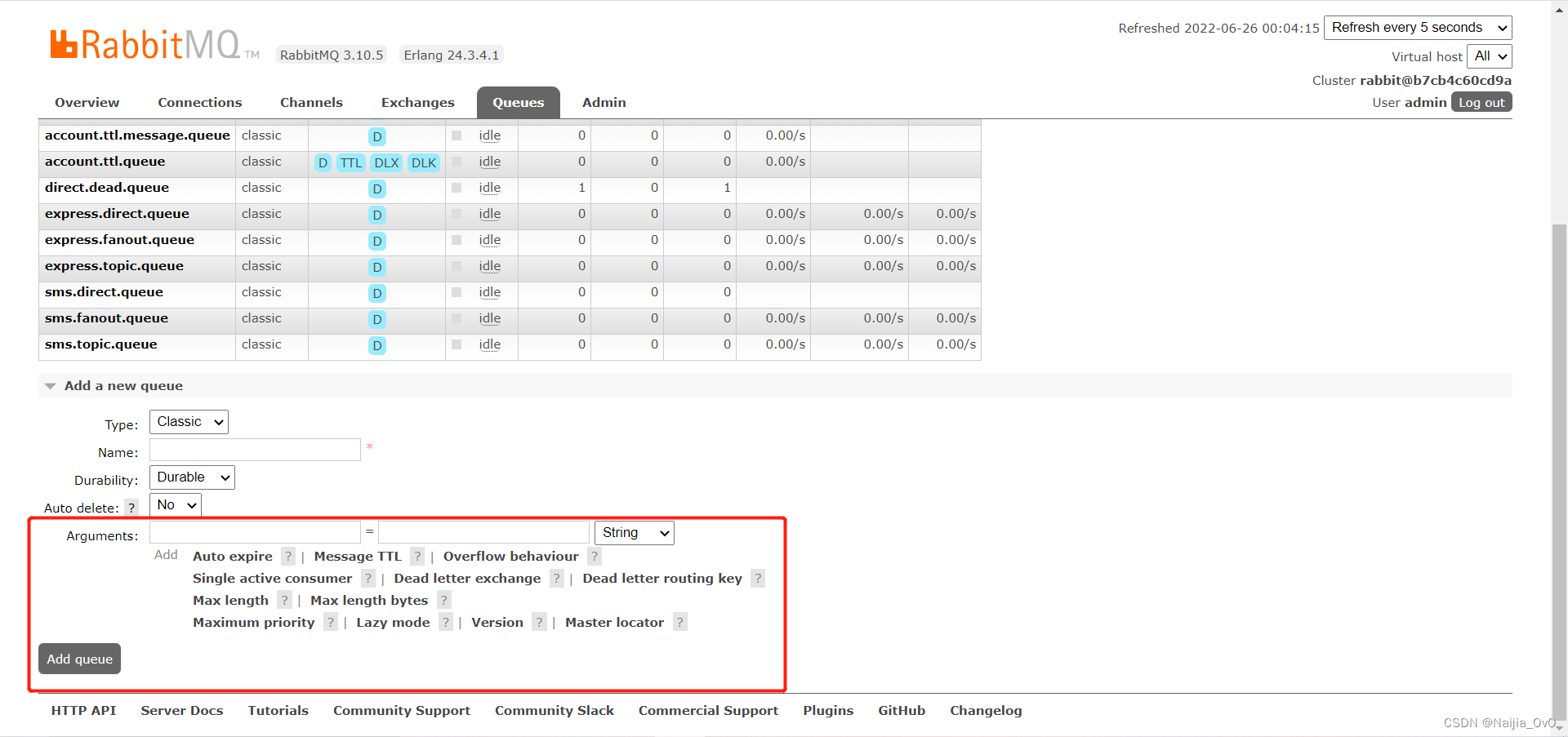This screenshot has height=737, width=1568.
Task: Open help icon for Single active consumer
Action: pos(368,579)
